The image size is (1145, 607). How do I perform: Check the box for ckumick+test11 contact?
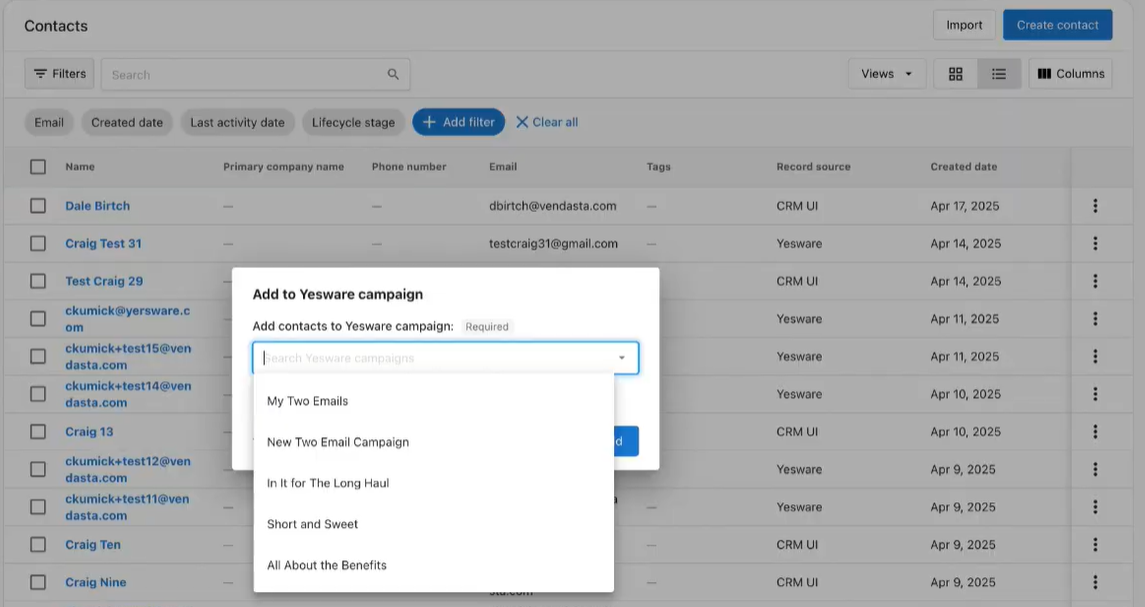[x=38, y=507]
